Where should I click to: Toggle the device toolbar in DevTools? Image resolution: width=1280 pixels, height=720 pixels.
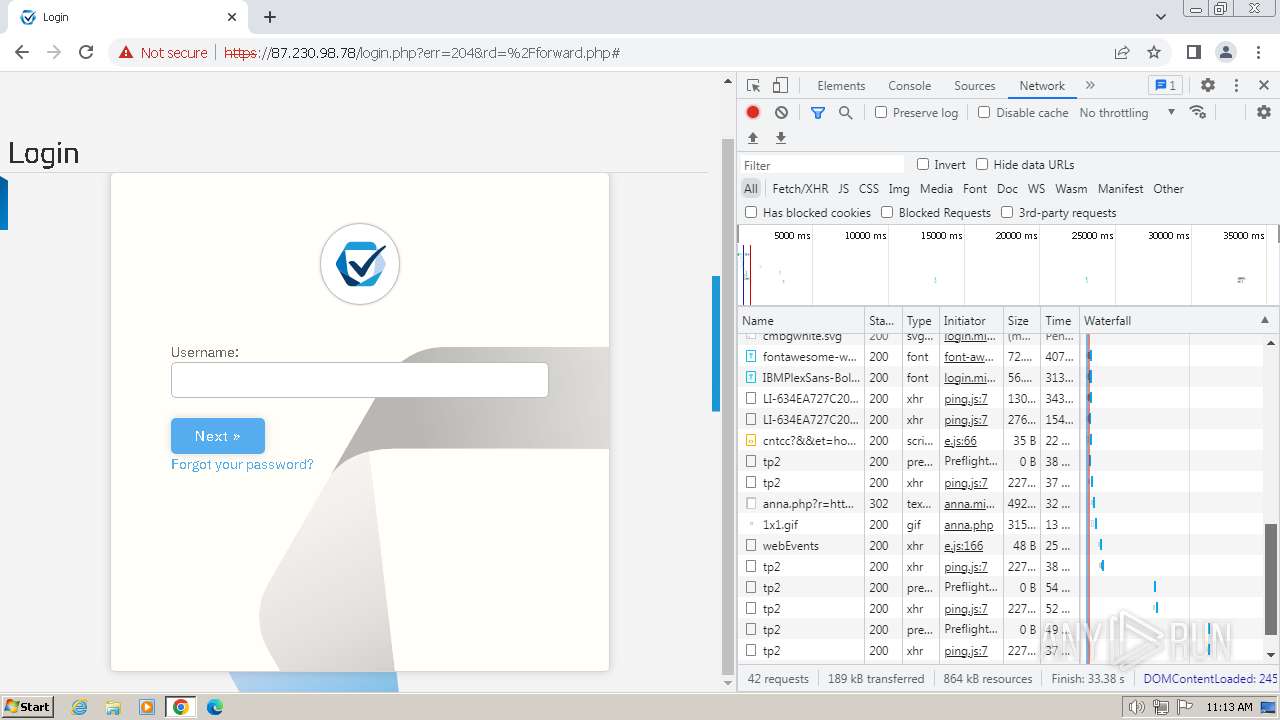tap(781, 85)
